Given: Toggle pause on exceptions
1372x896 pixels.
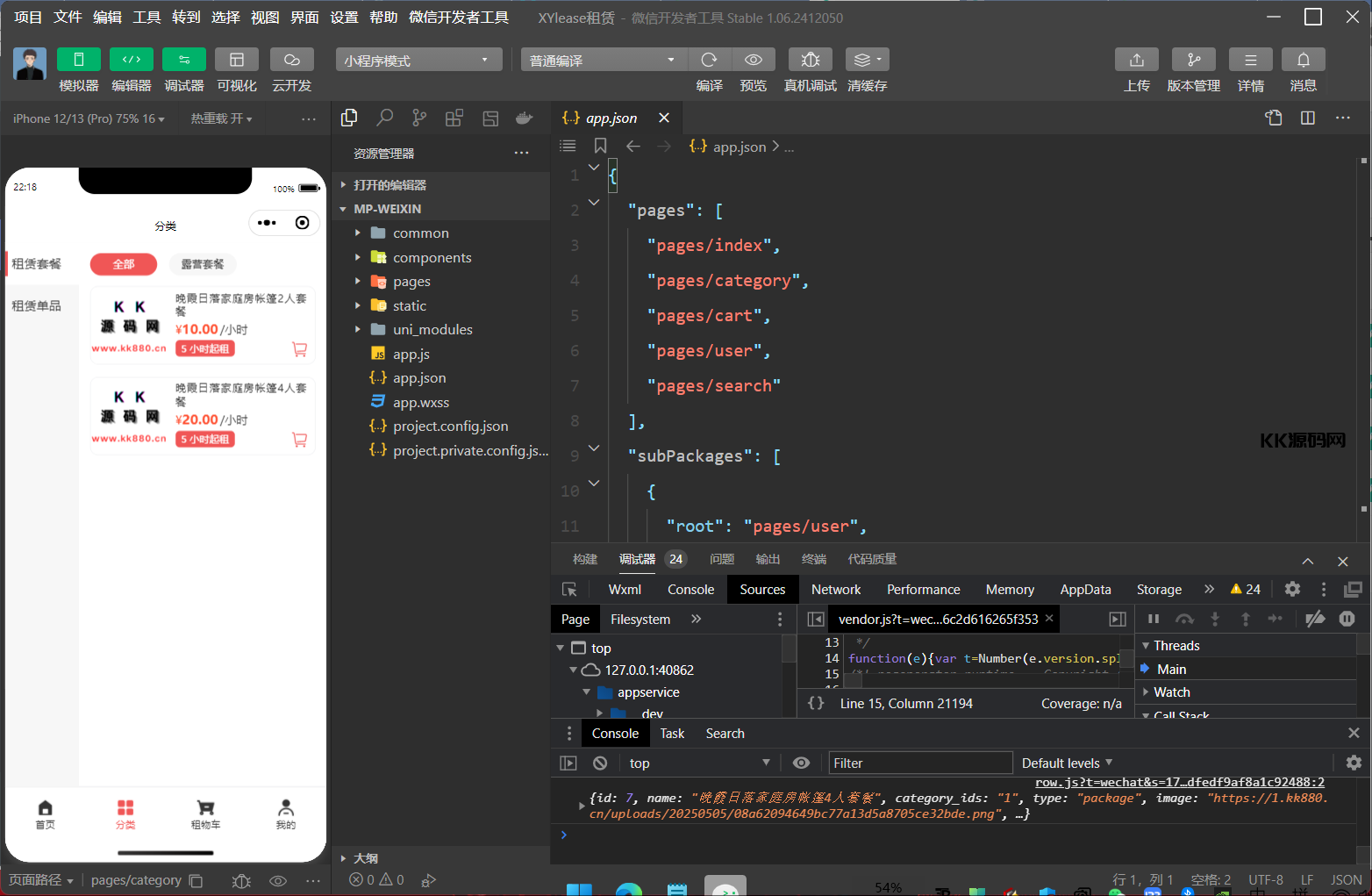Looking at the screenshot, I should (1347, 619).
